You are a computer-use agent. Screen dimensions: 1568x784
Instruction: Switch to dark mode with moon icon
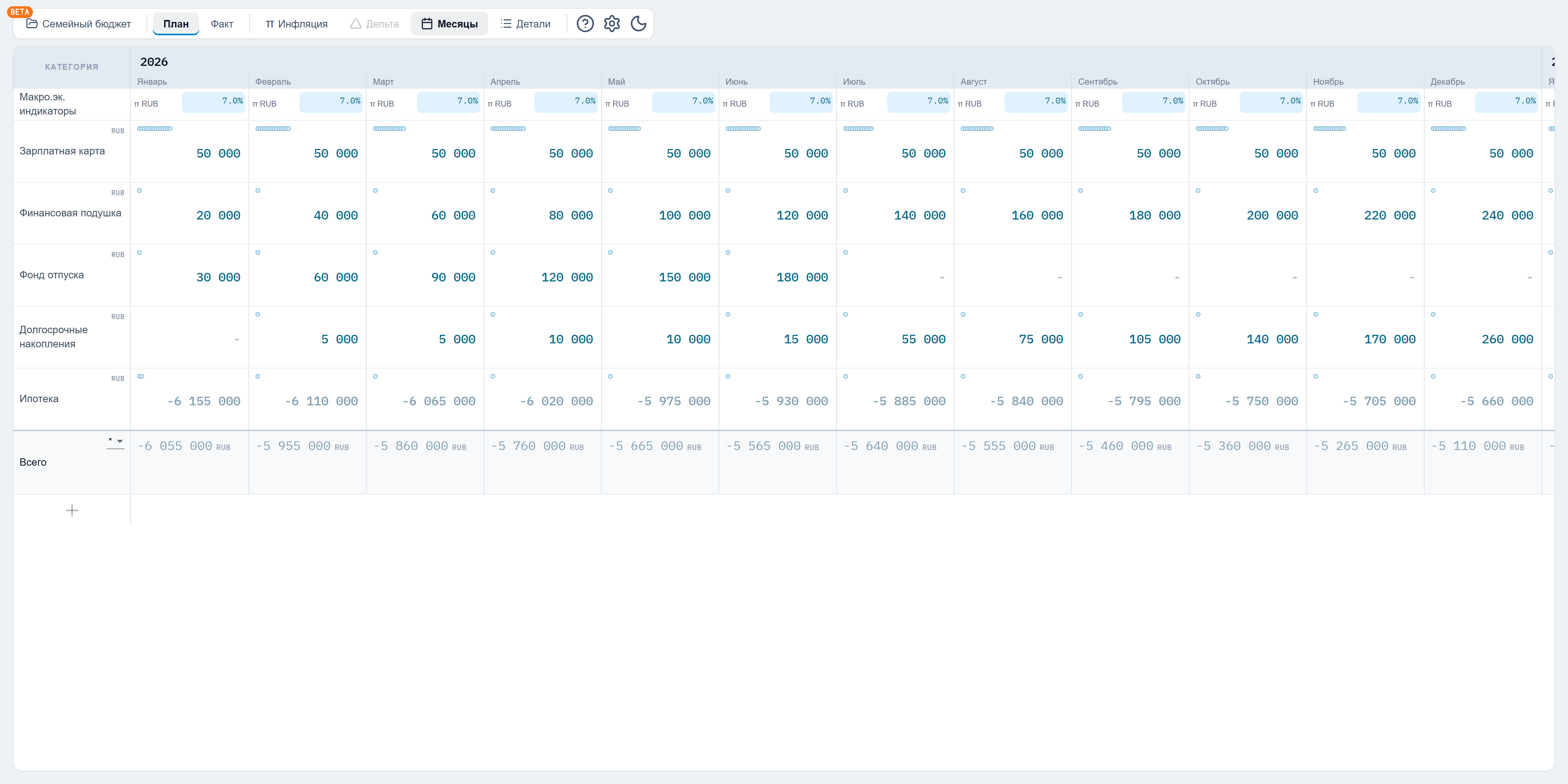pyautogui.click(x=639, y=24)
